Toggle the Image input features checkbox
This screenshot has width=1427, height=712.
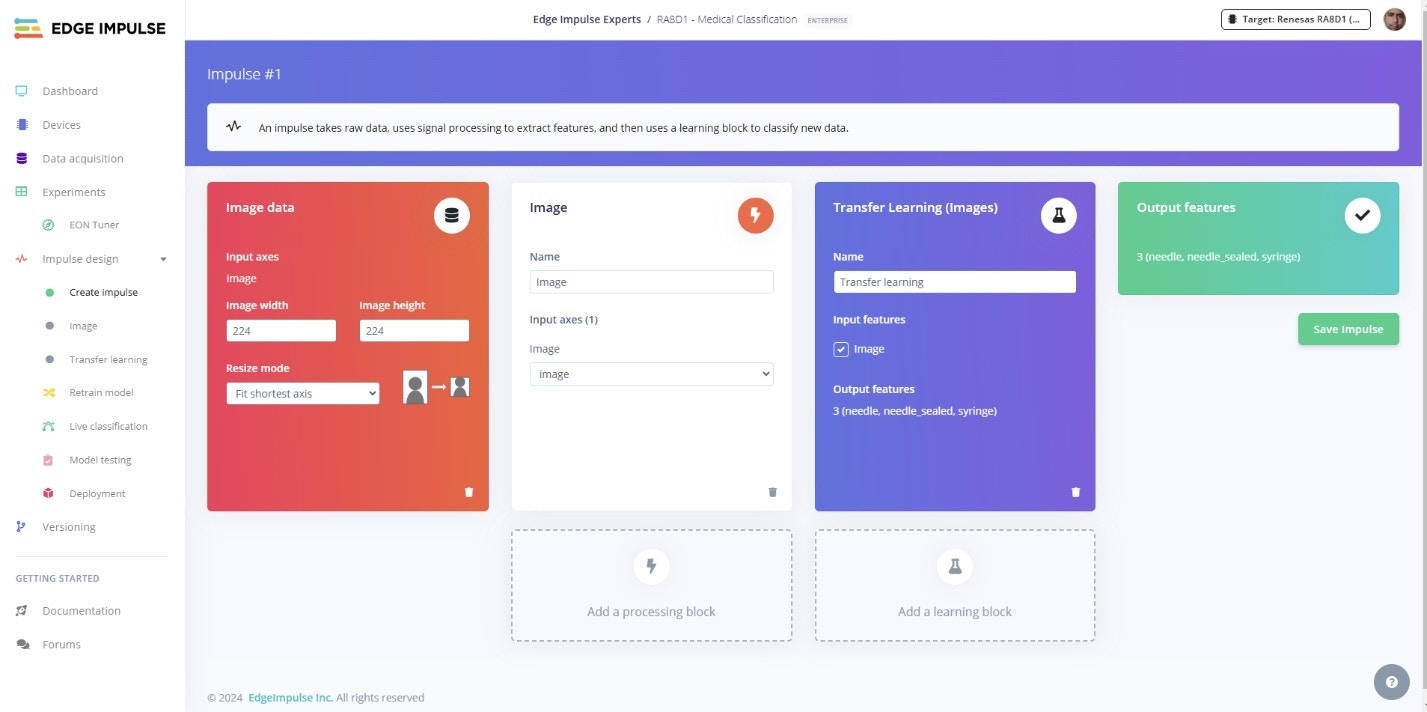[841, 349]
